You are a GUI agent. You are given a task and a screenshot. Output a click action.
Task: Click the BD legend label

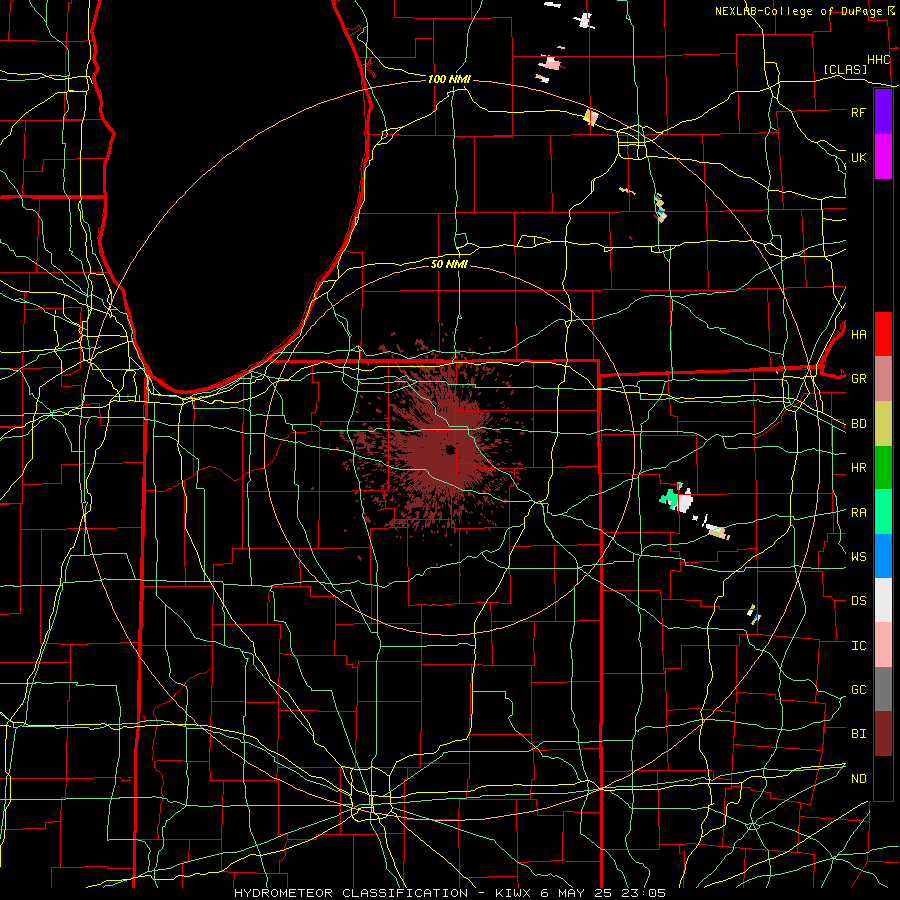coord(858,424)
